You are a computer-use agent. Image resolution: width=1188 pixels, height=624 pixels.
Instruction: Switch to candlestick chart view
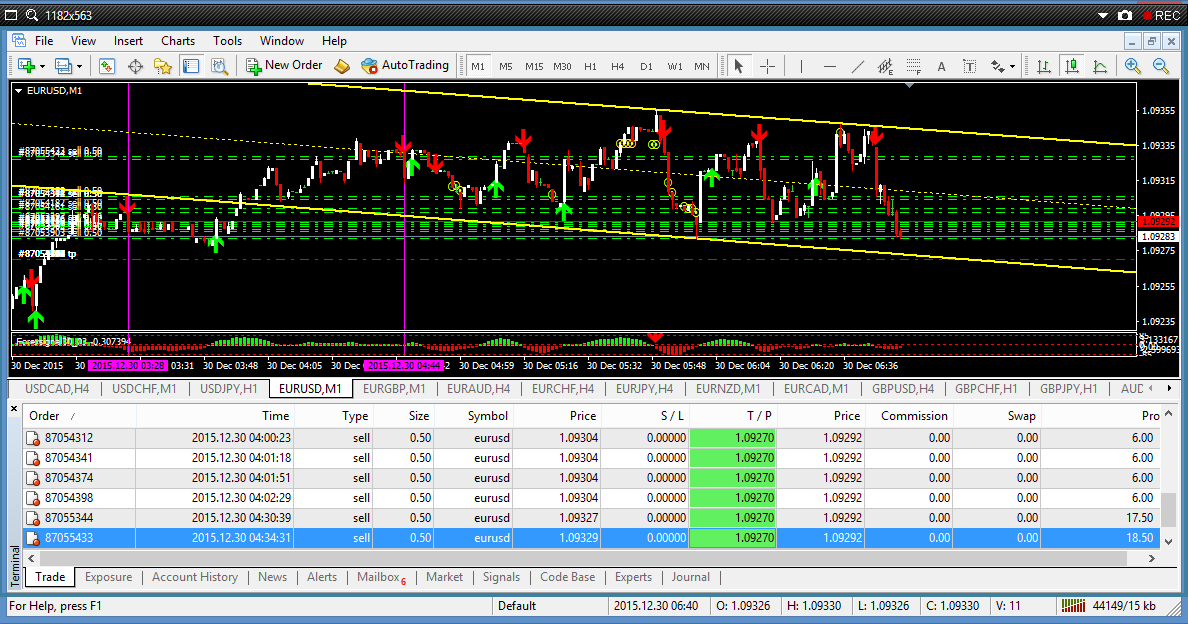pos(1072,66)
